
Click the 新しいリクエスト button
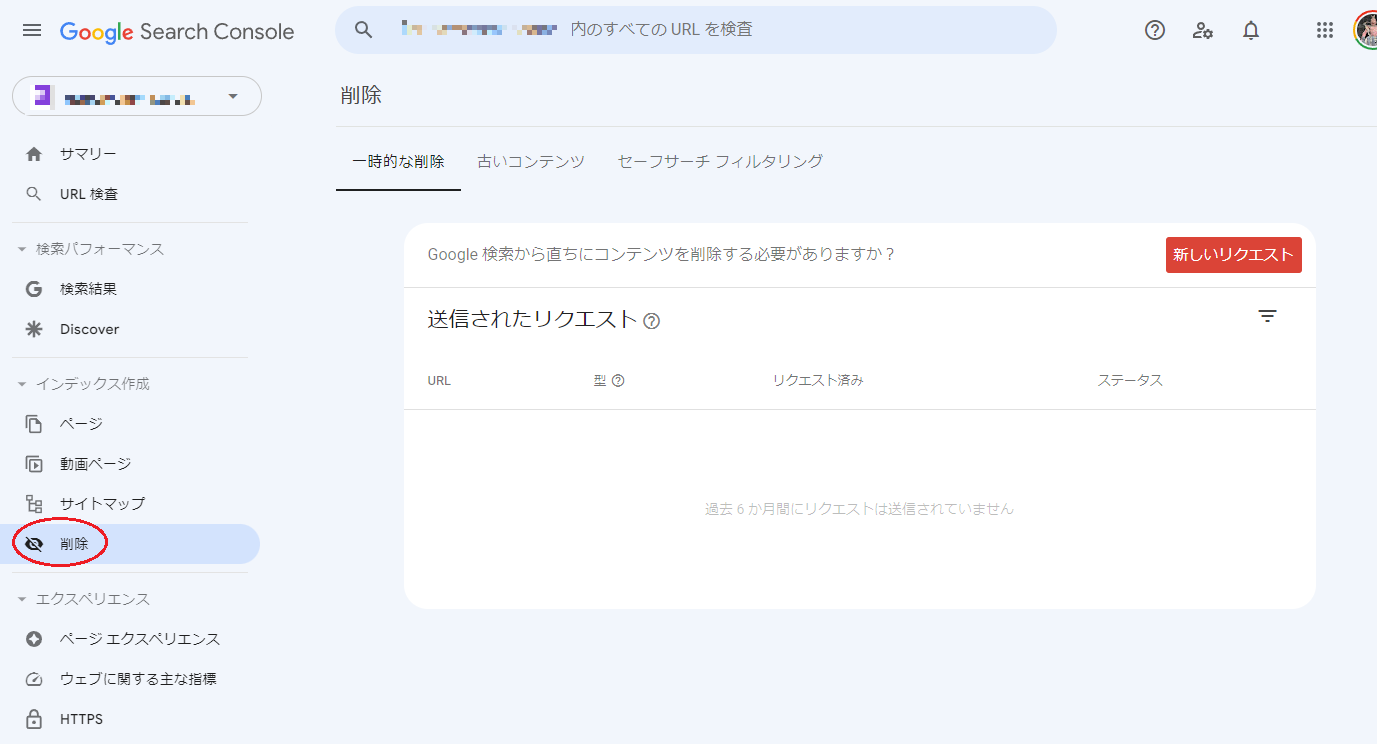tap(1233, 255)
